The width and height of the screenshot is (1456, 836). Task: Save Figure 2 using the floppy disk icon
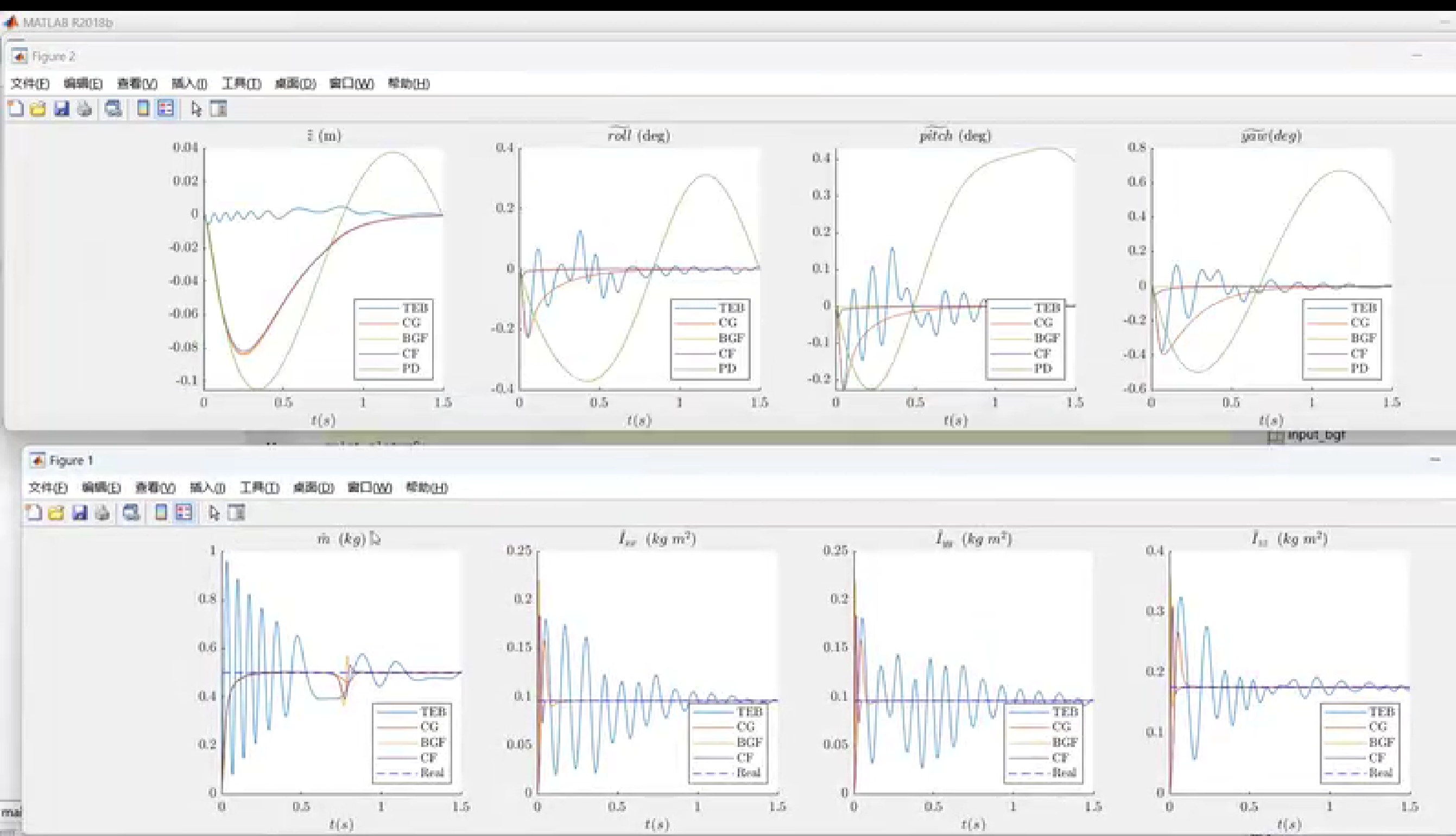61,109
